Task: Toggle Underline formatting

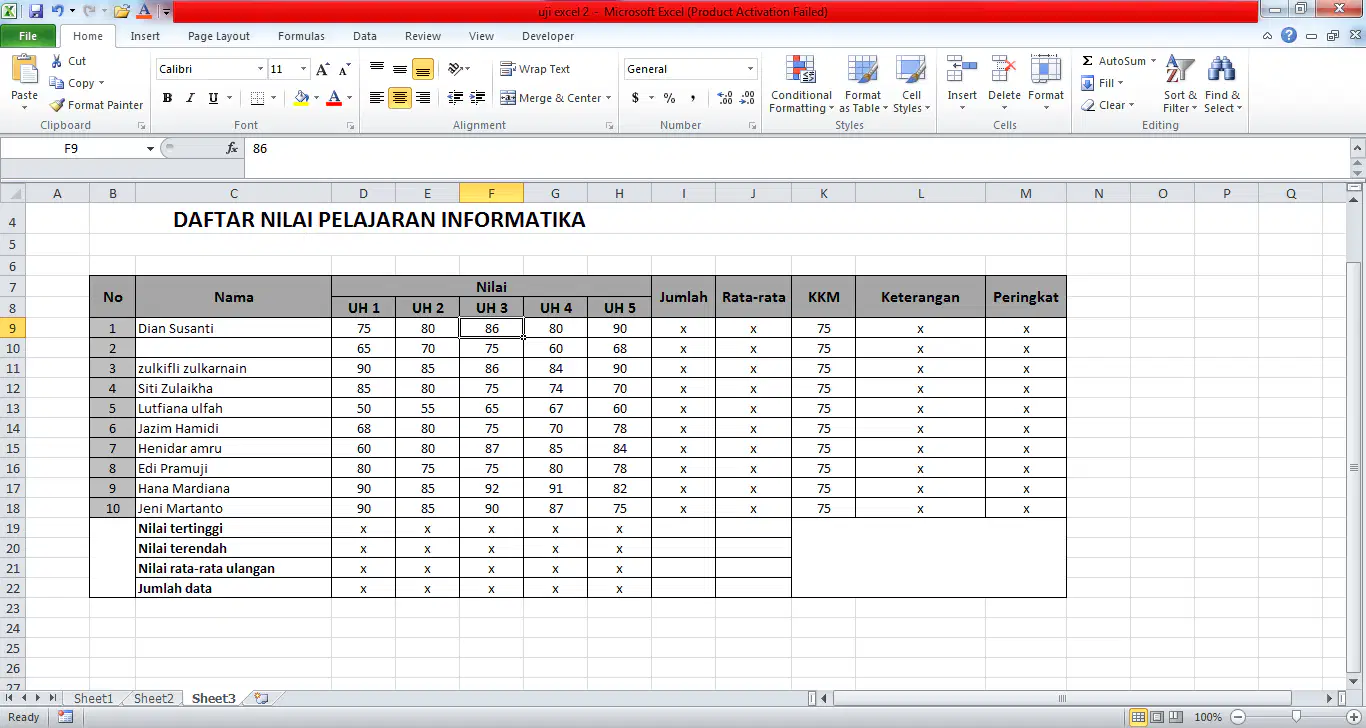Action: (213, 98)
